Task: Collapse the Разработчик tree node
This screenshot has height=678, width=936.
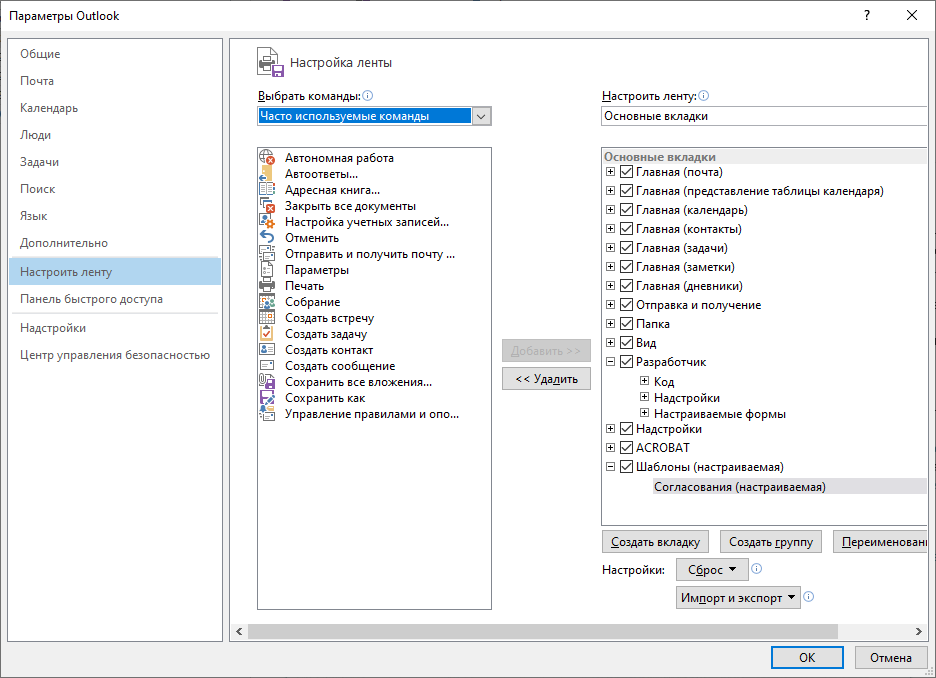Action: (610, 361)
